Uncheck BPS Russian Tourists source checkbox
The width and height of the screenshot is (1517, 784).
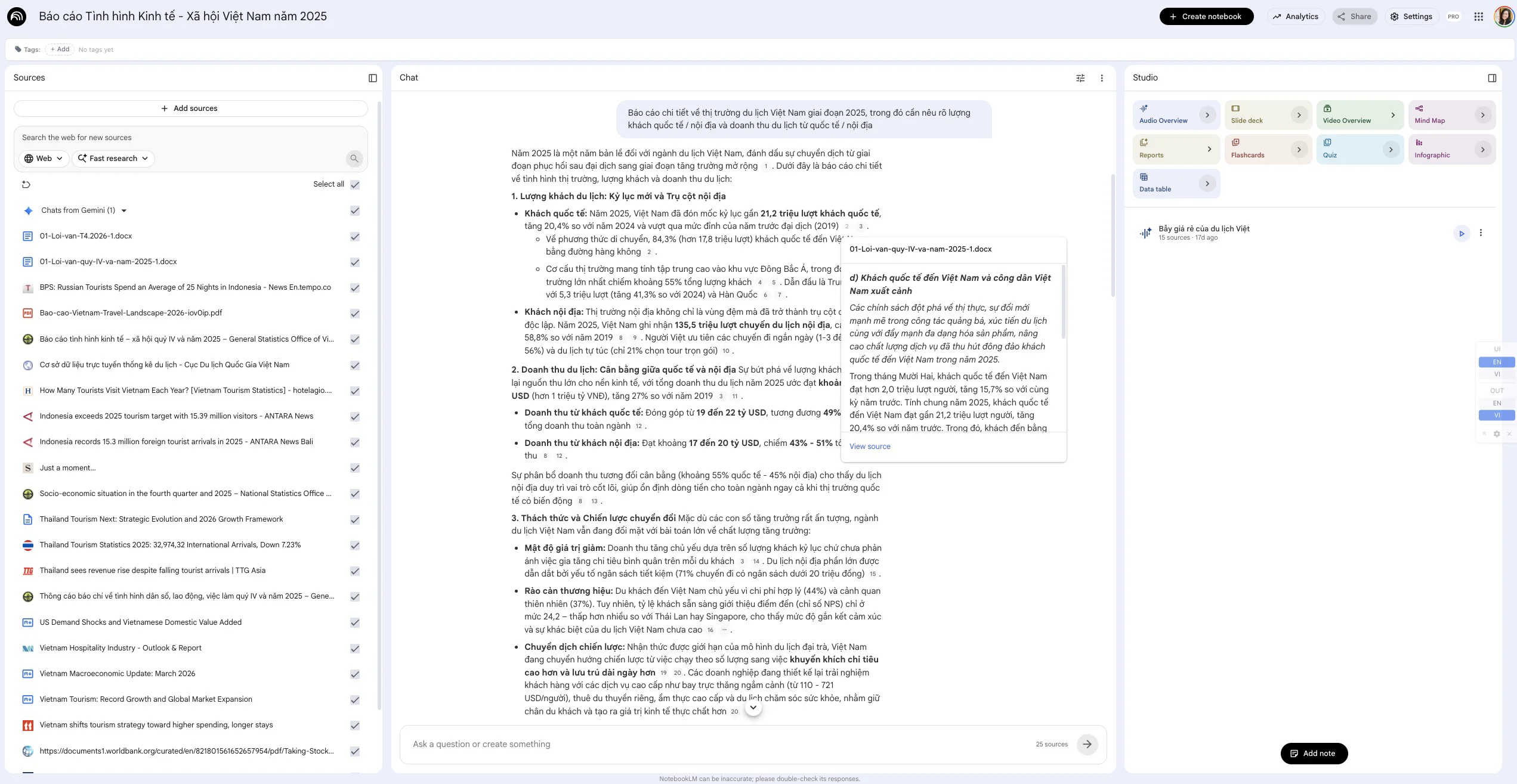[355, 288]
